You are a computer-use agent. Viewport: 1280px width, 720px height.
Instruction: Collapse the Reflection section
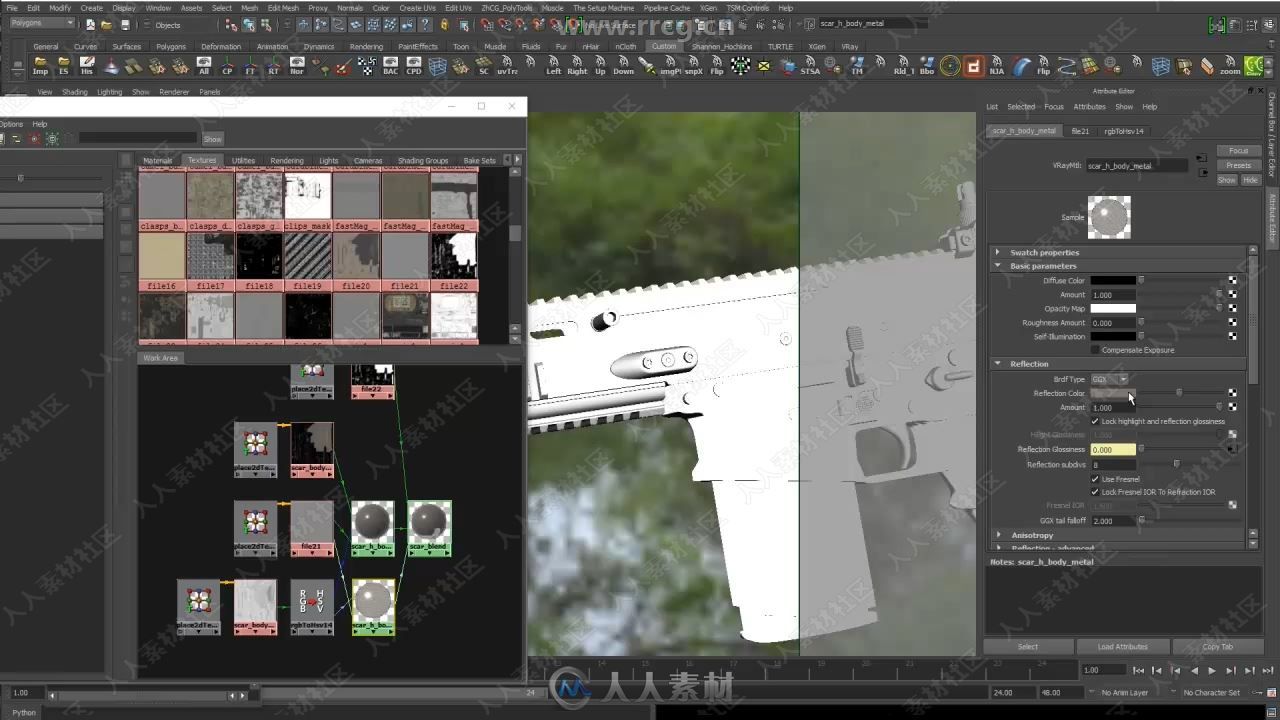[998, 364]
